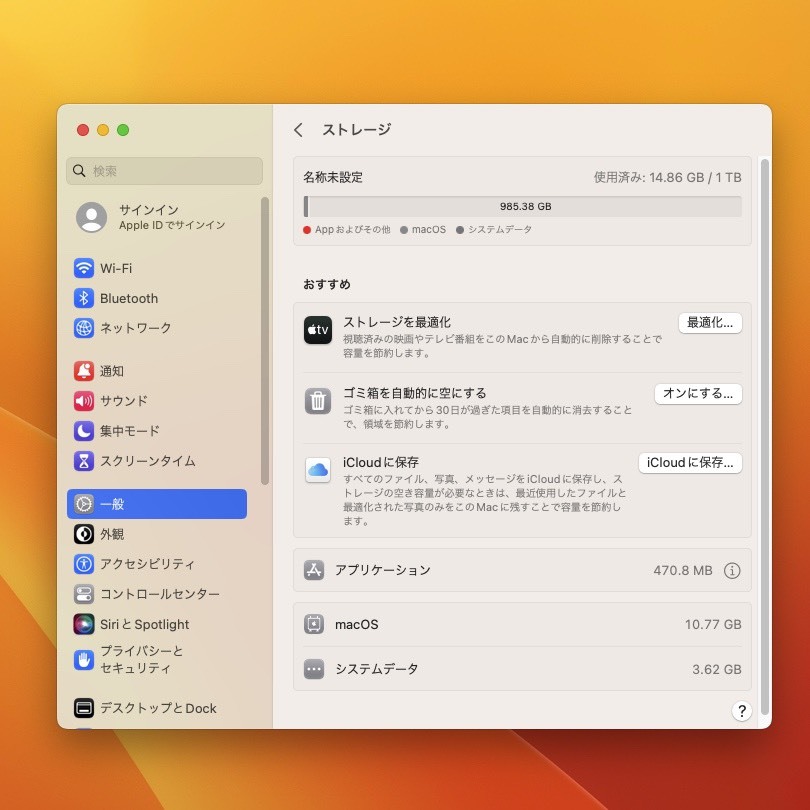Image resolution: width=810 pixels, height=810 pixels.
Task: Open ネットワーク settings label
Action: tap(135, 328)
